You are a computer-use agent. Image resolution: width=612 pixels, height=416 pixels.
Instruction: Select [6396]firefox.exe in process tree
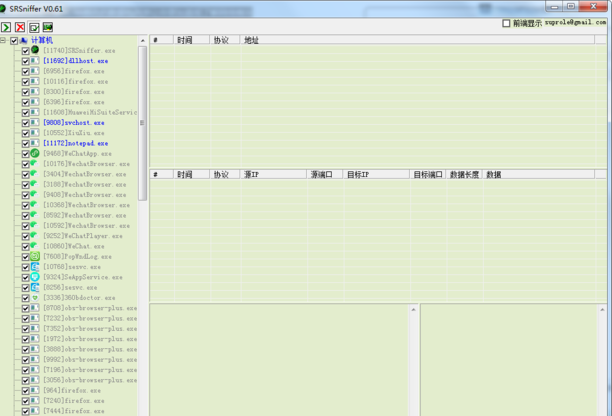74,102
